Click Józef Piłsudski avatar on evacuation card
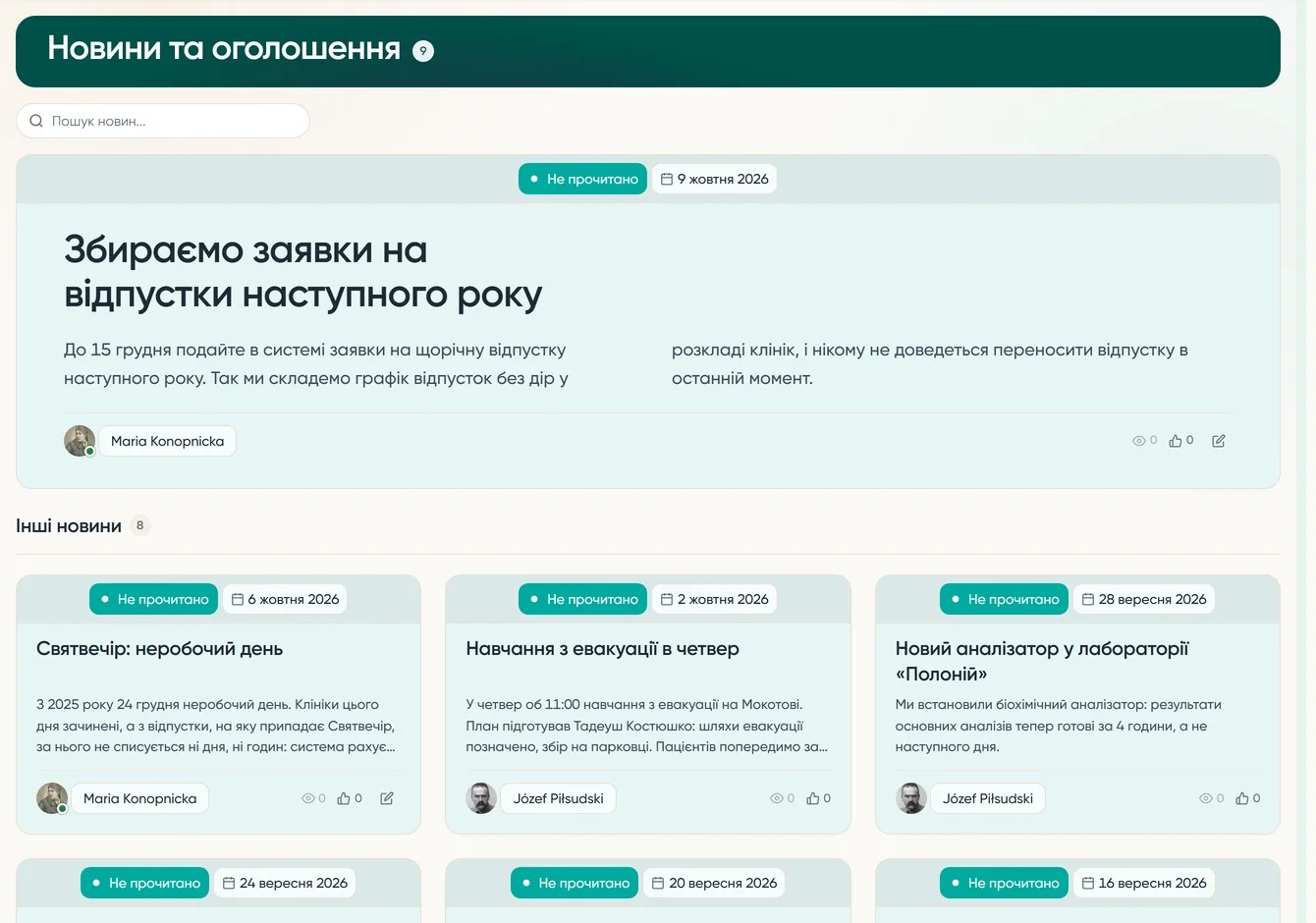 (481, 798)
